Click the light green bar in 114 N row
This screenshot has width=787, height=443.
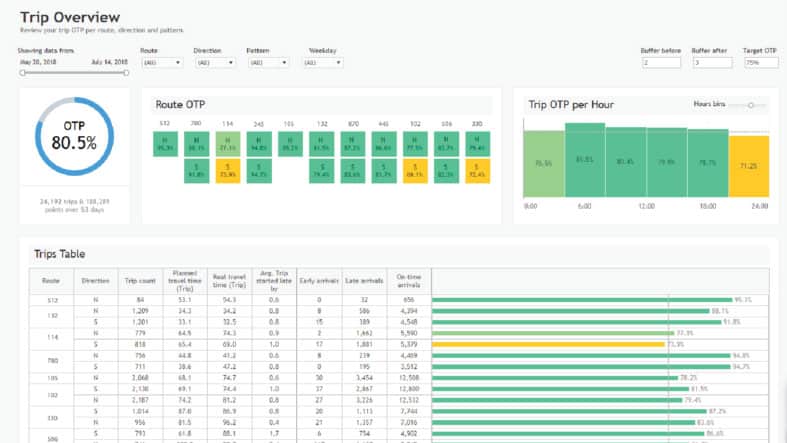(553, 333)
